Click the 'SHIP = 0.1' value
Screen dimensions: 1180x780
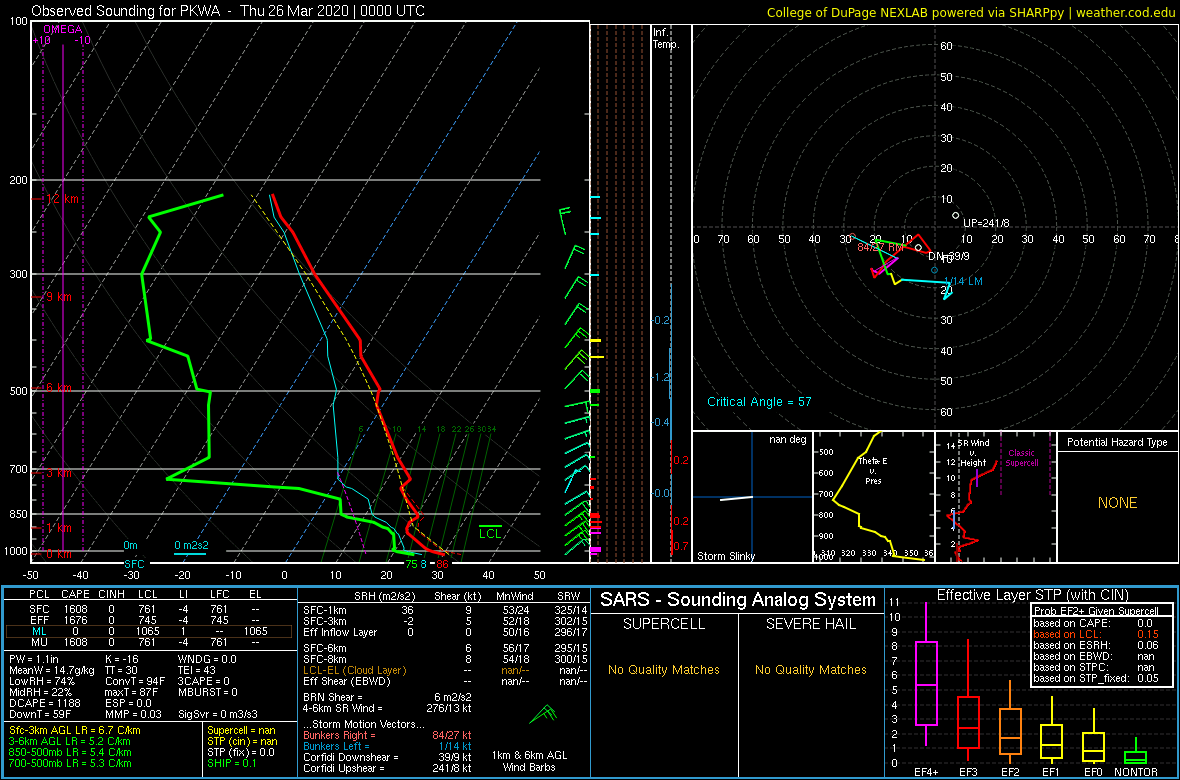click(233, 762)
